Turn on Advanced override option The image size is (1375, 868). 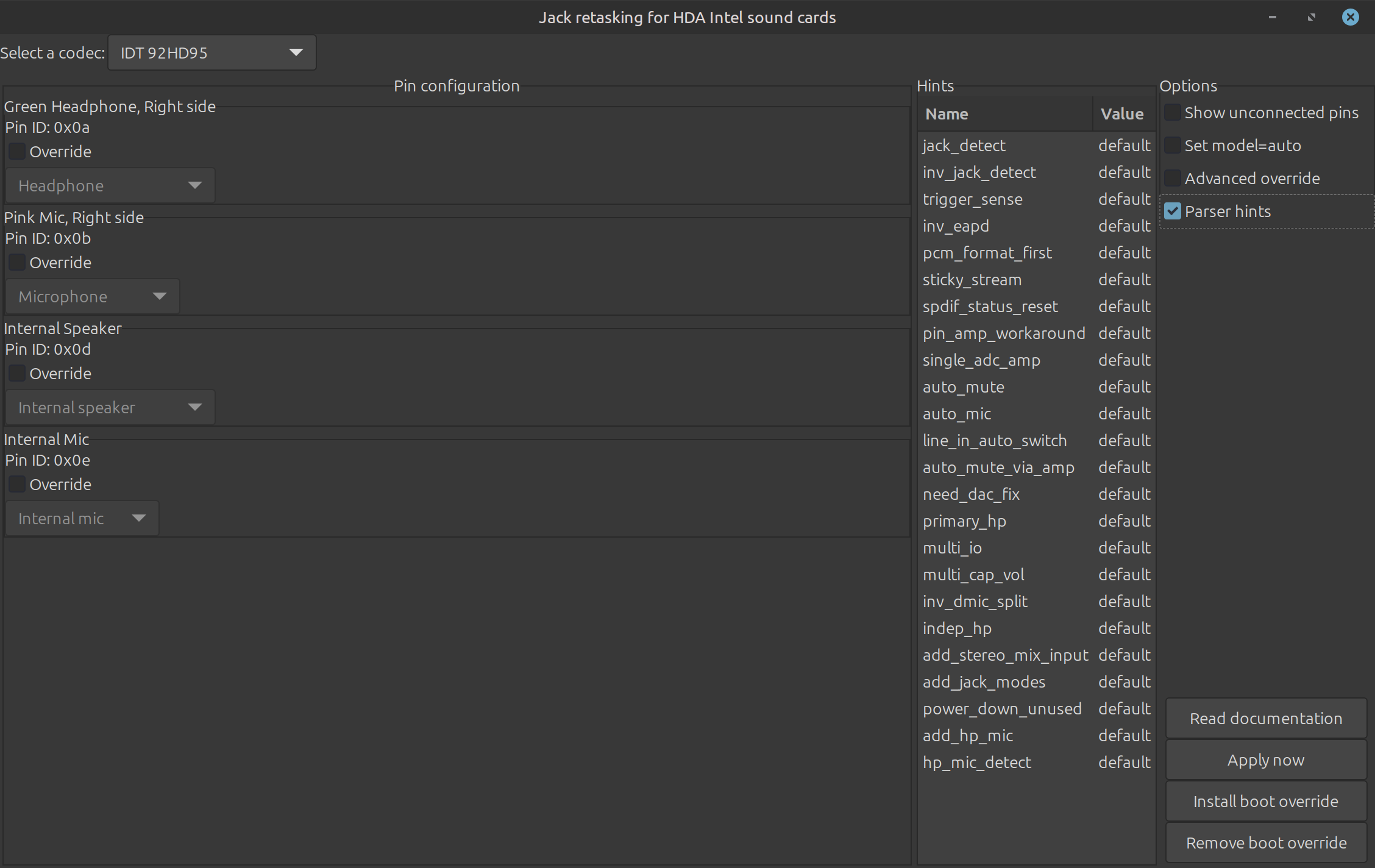1173,179
